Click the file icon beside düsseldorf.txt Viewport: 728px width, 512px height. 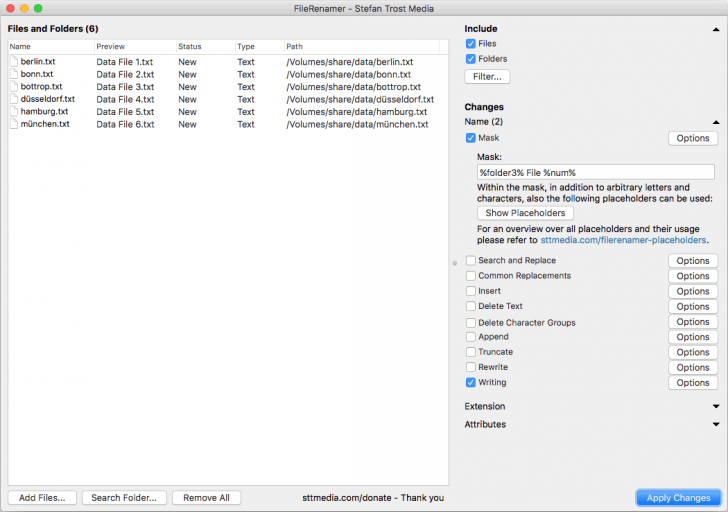coord(14,99)
